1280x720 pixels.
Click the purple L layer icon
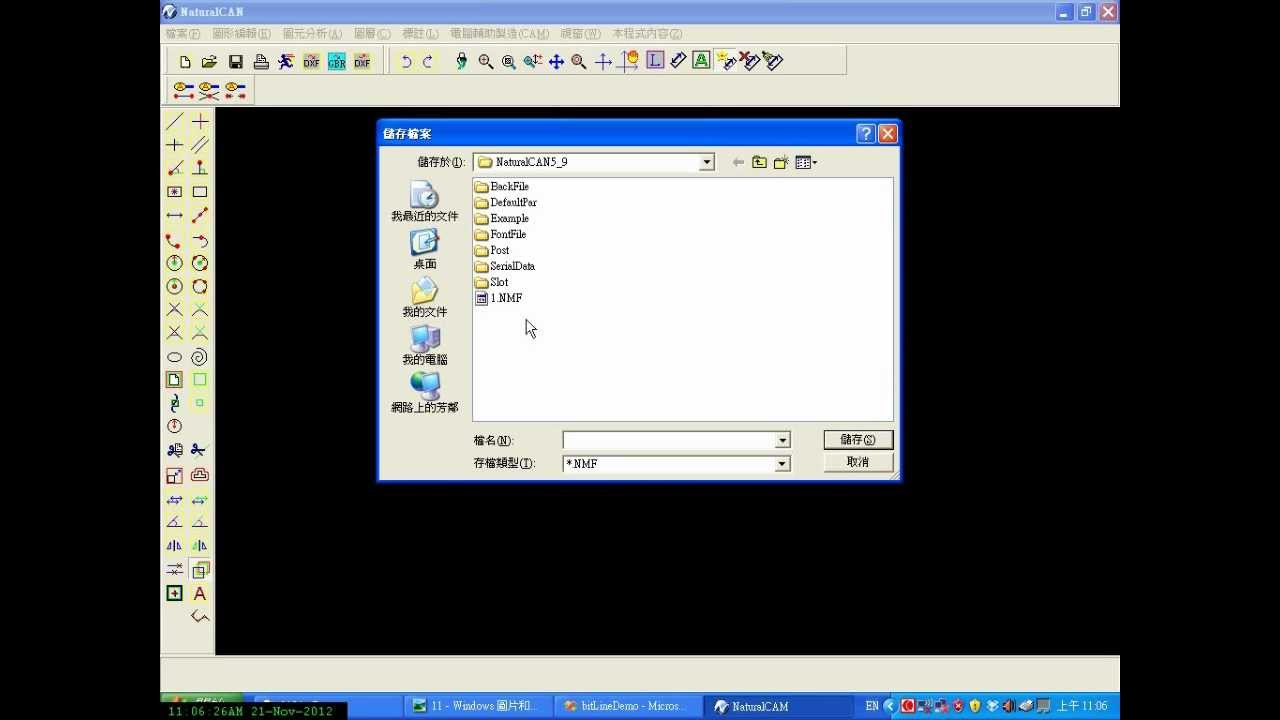[654, 61]
